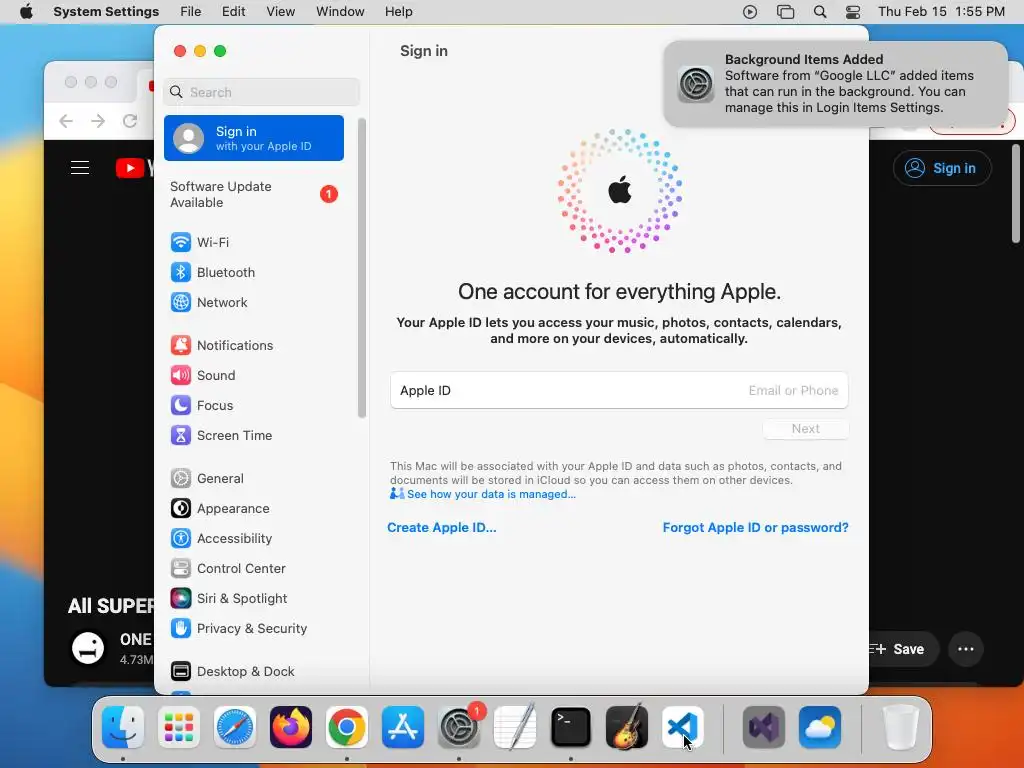Click the browser forward arrow

98,121
